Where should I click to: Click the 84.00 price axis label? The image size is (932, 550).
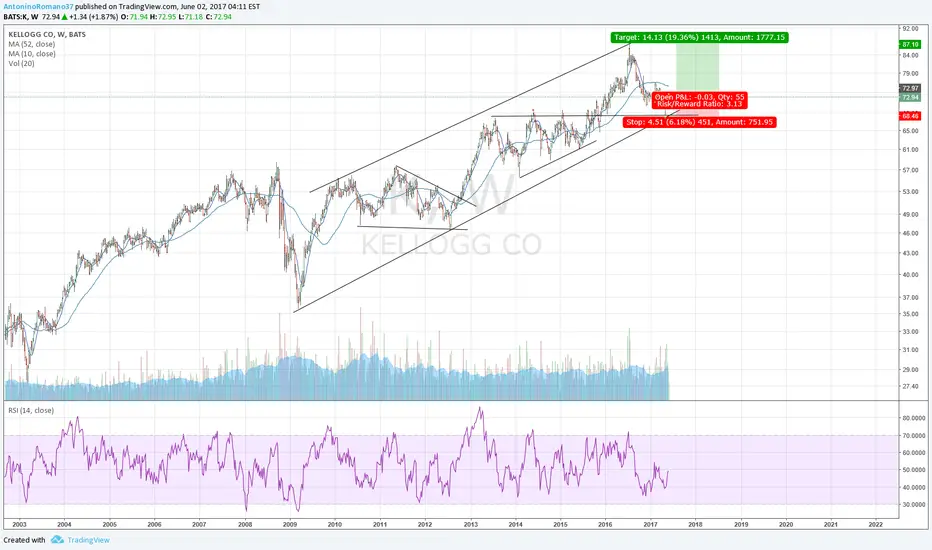click(910, 56)
